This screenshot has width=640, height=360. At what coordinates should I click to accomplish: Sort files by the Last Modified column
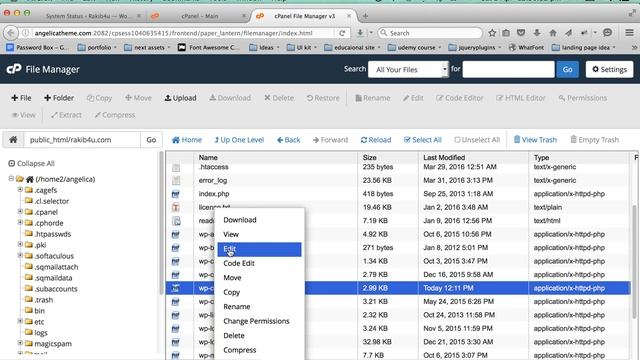tap(444, 158)
